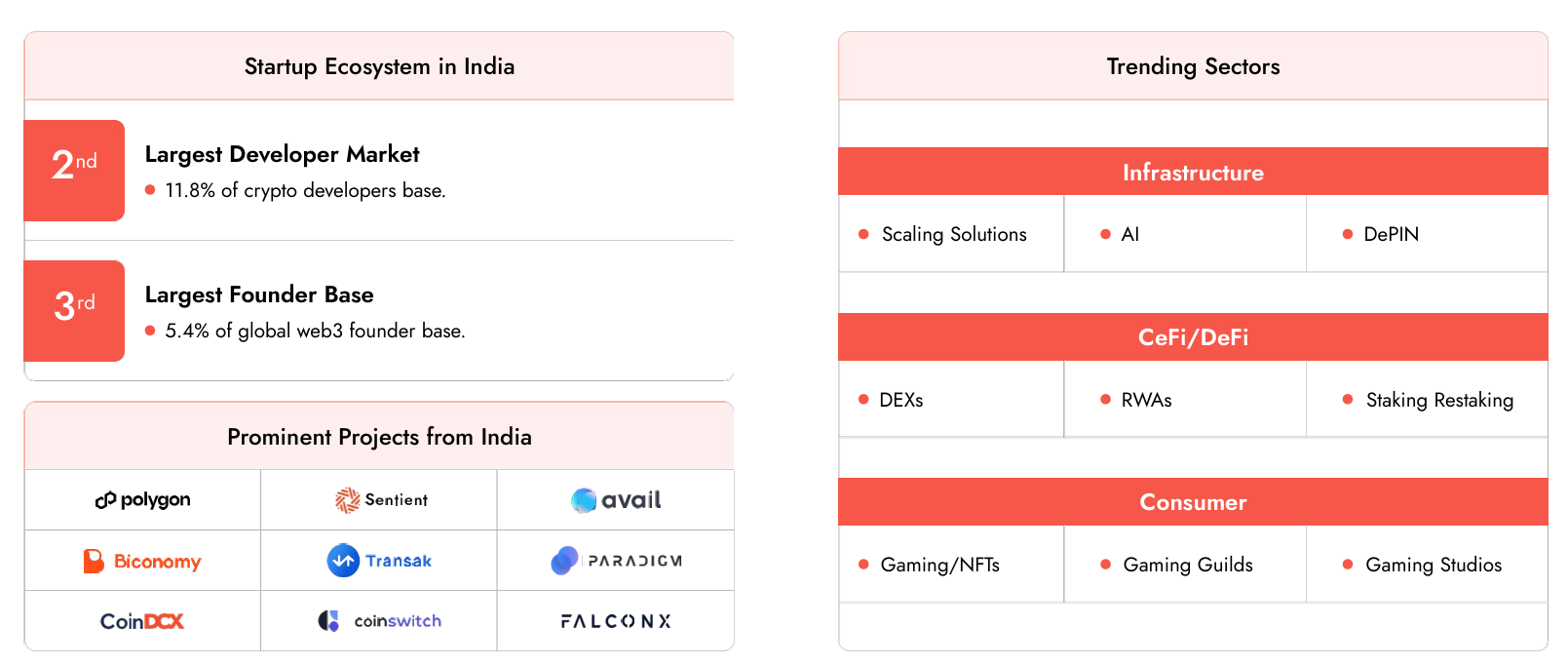Click the CoinDCX logo
The height and width of the screenshot is (665, 1568).
coord(142,621)
